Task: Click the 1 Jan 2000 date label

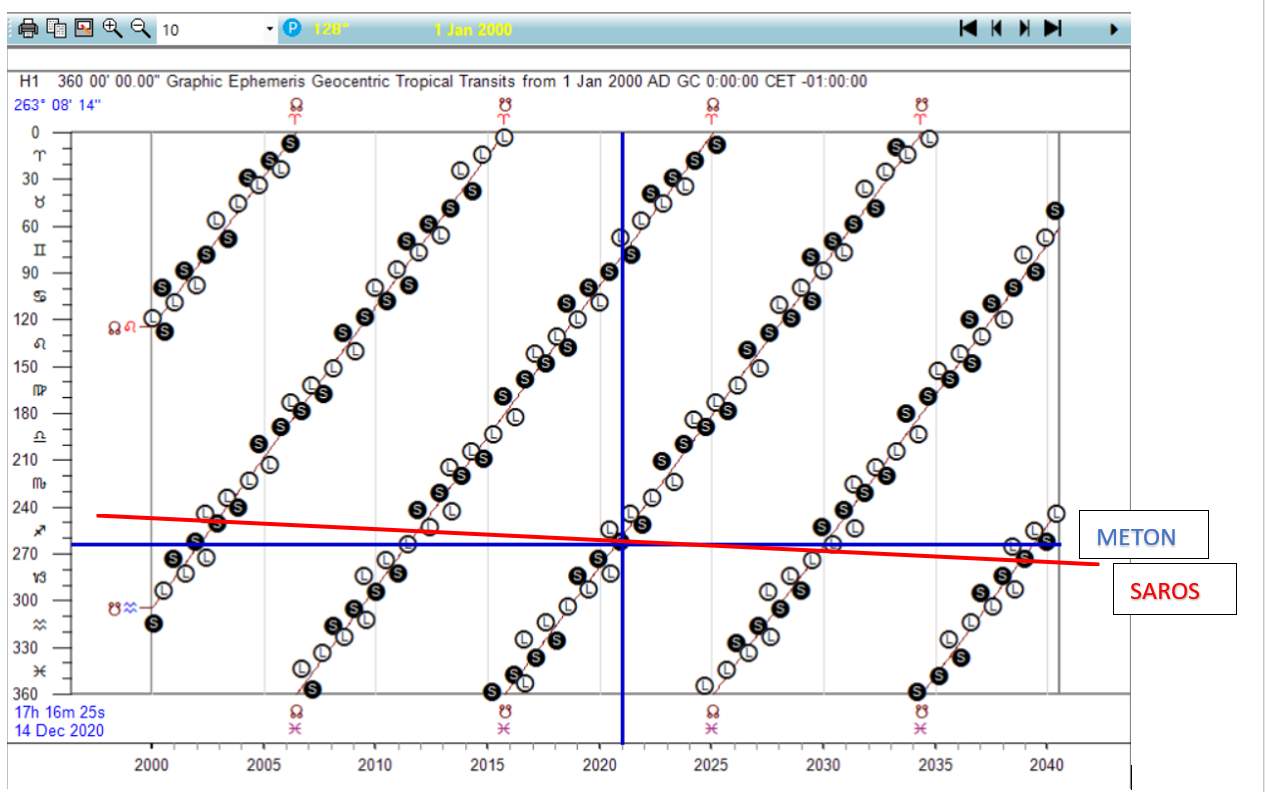Action: pyautogui.click(x=473, y=29)
